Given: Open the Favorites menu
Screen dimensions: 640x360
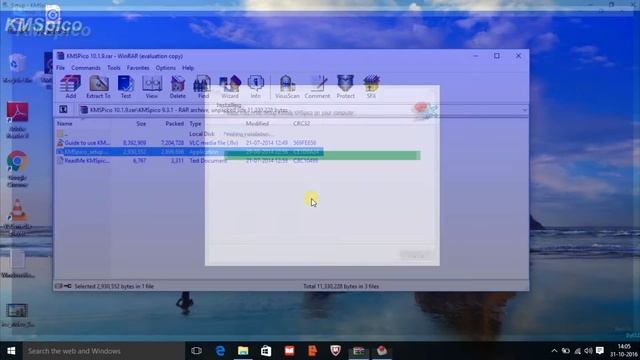Looking at the screenshot, I should (x=138, y=68).
